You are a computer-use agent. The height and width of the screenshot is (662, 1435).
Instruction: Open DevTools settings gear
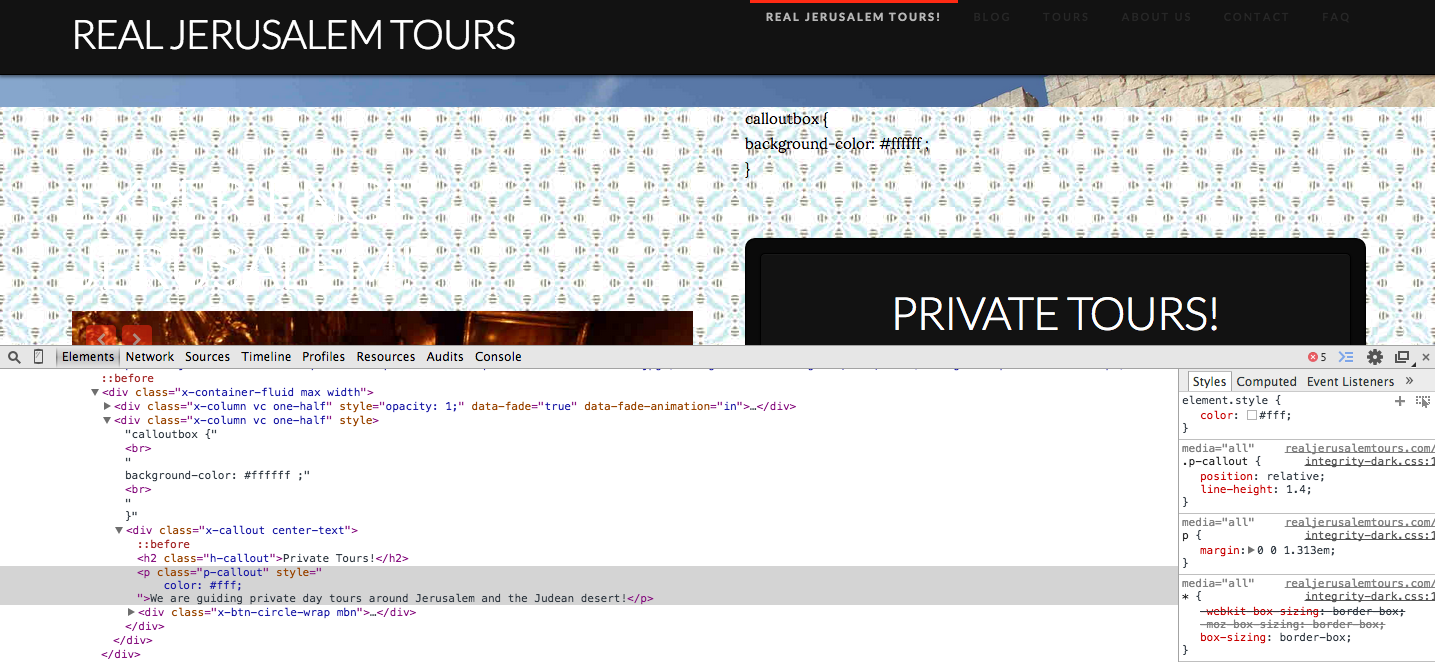[1375, 357]
